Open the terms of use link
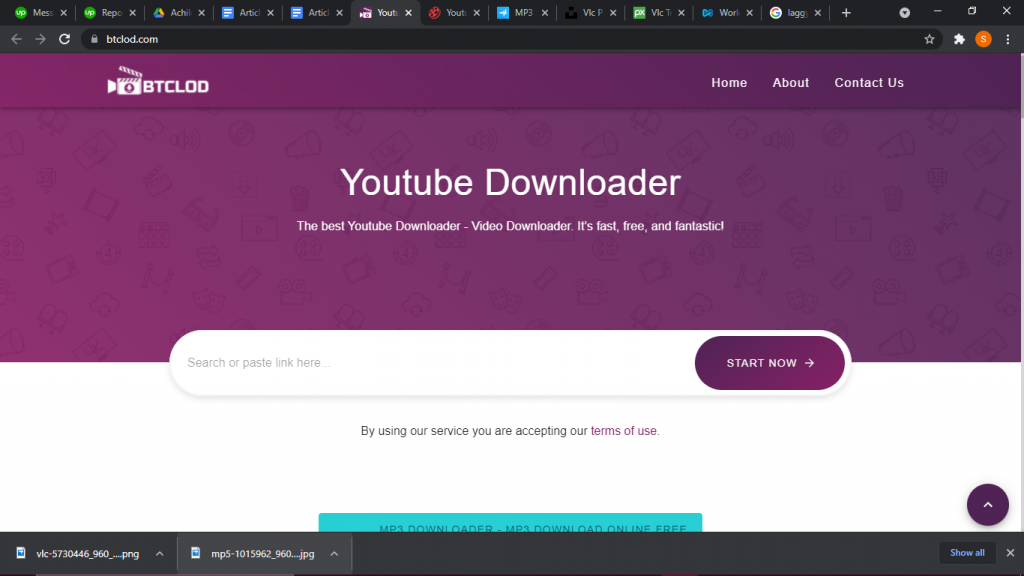The image size is (1024, 576). tap(624, 431)
